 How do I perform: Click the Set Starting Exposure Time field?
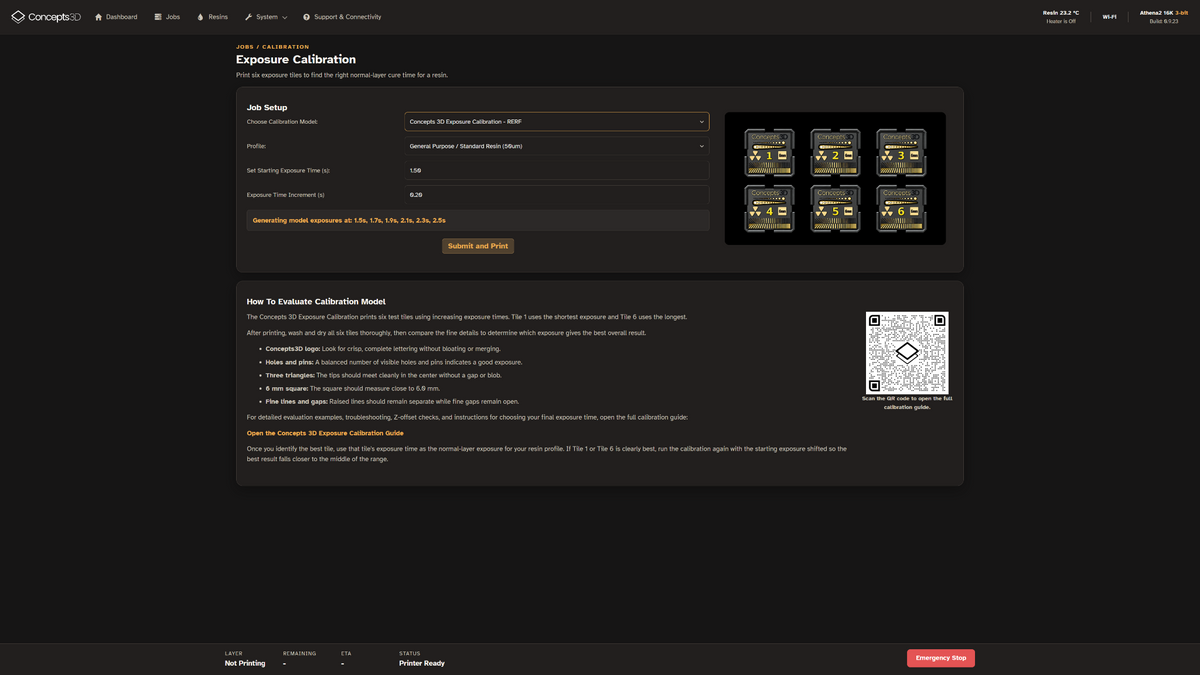coord(557,170)
